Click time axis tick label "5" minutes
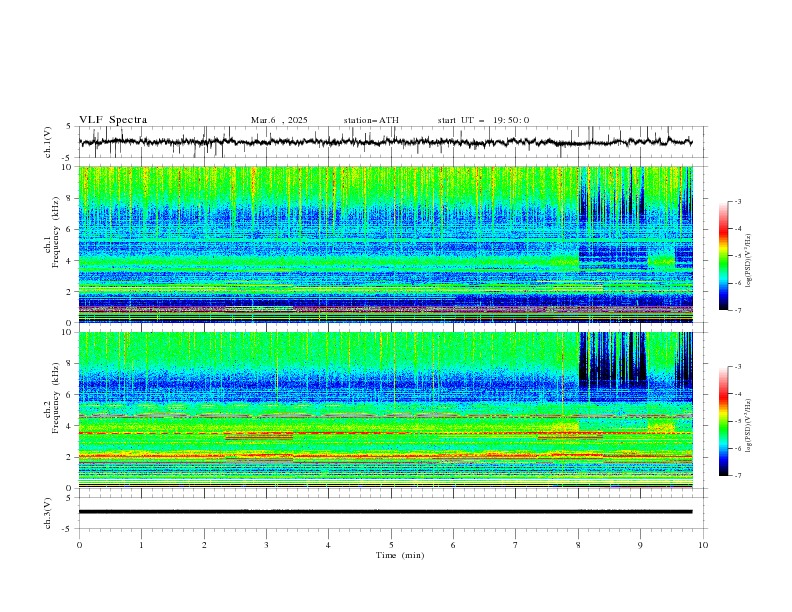The height and width of the screenshot is (612, 792). [x=391, y=545]
